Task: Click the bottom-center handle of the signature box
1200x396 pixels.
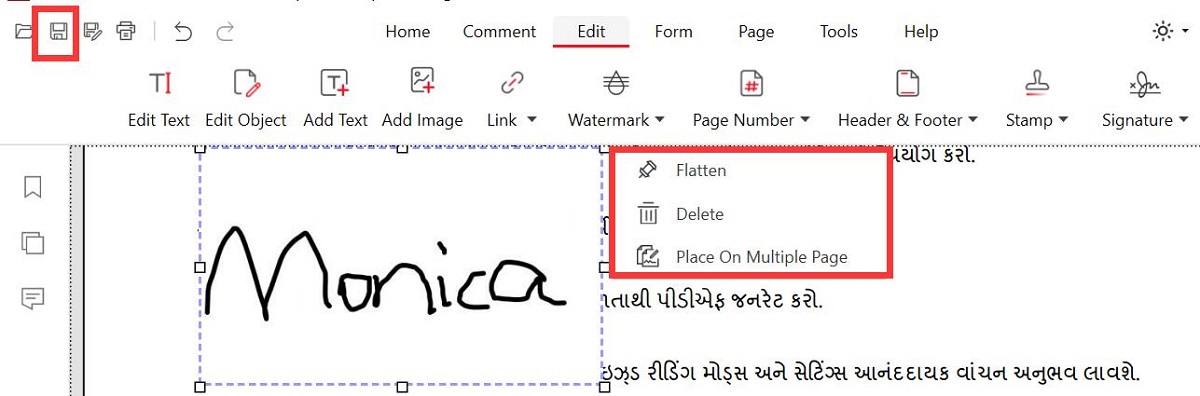Action: pos(401,386)
